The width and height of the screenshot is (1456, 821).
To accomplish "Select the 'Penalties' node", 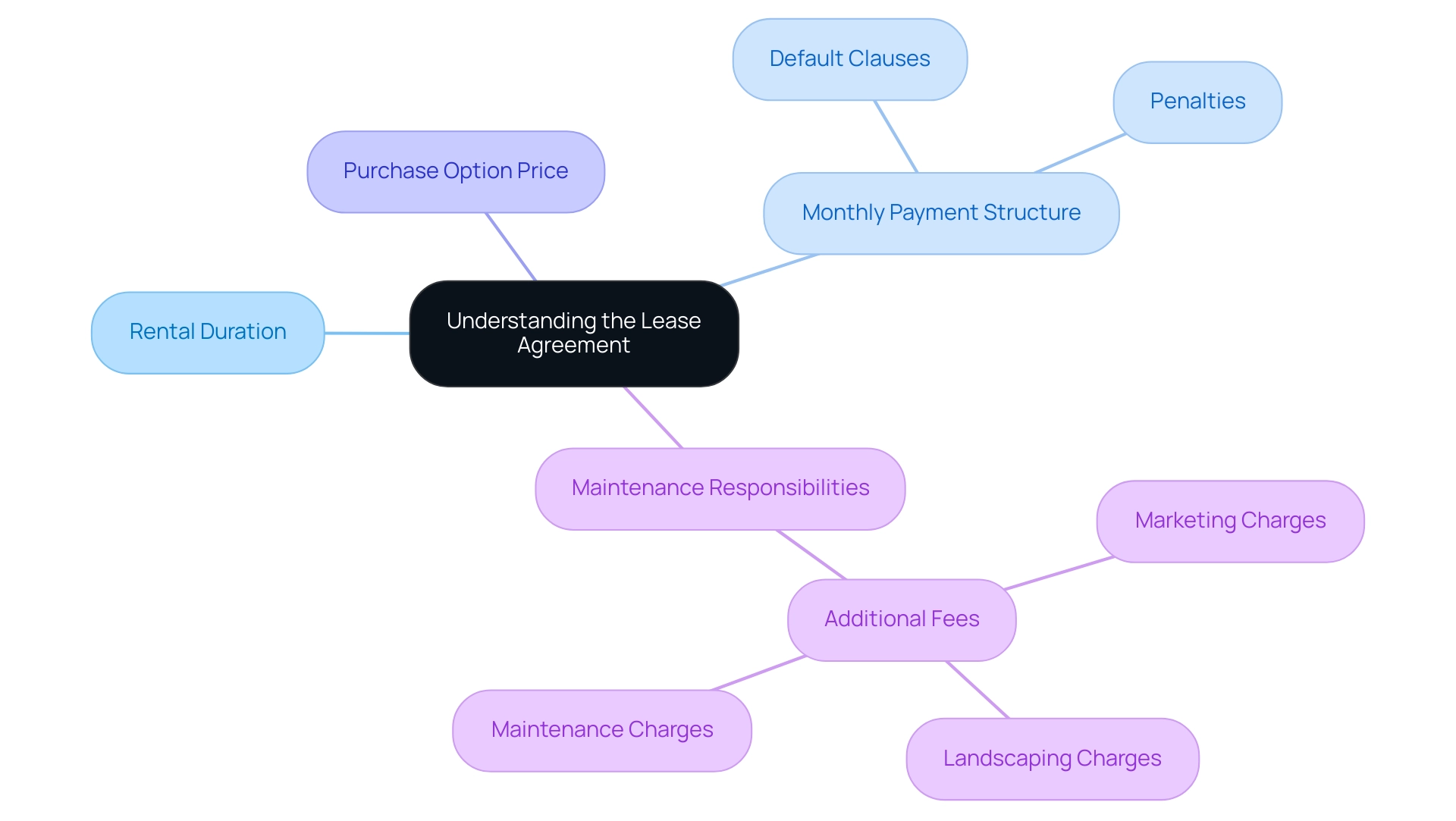I will [1195, 100].
